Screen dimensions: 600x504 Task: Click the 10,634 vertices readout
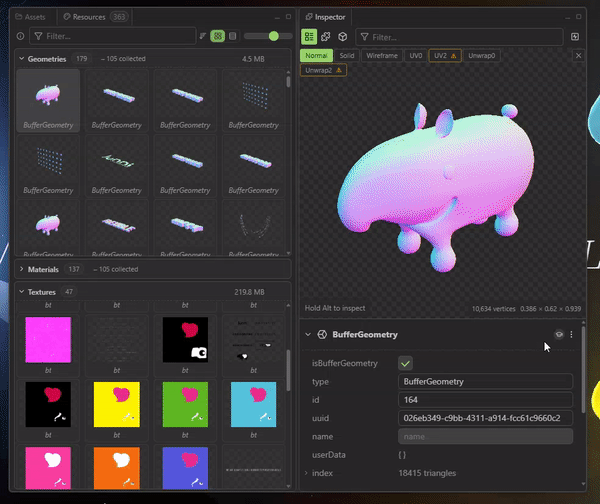(493, 308)
